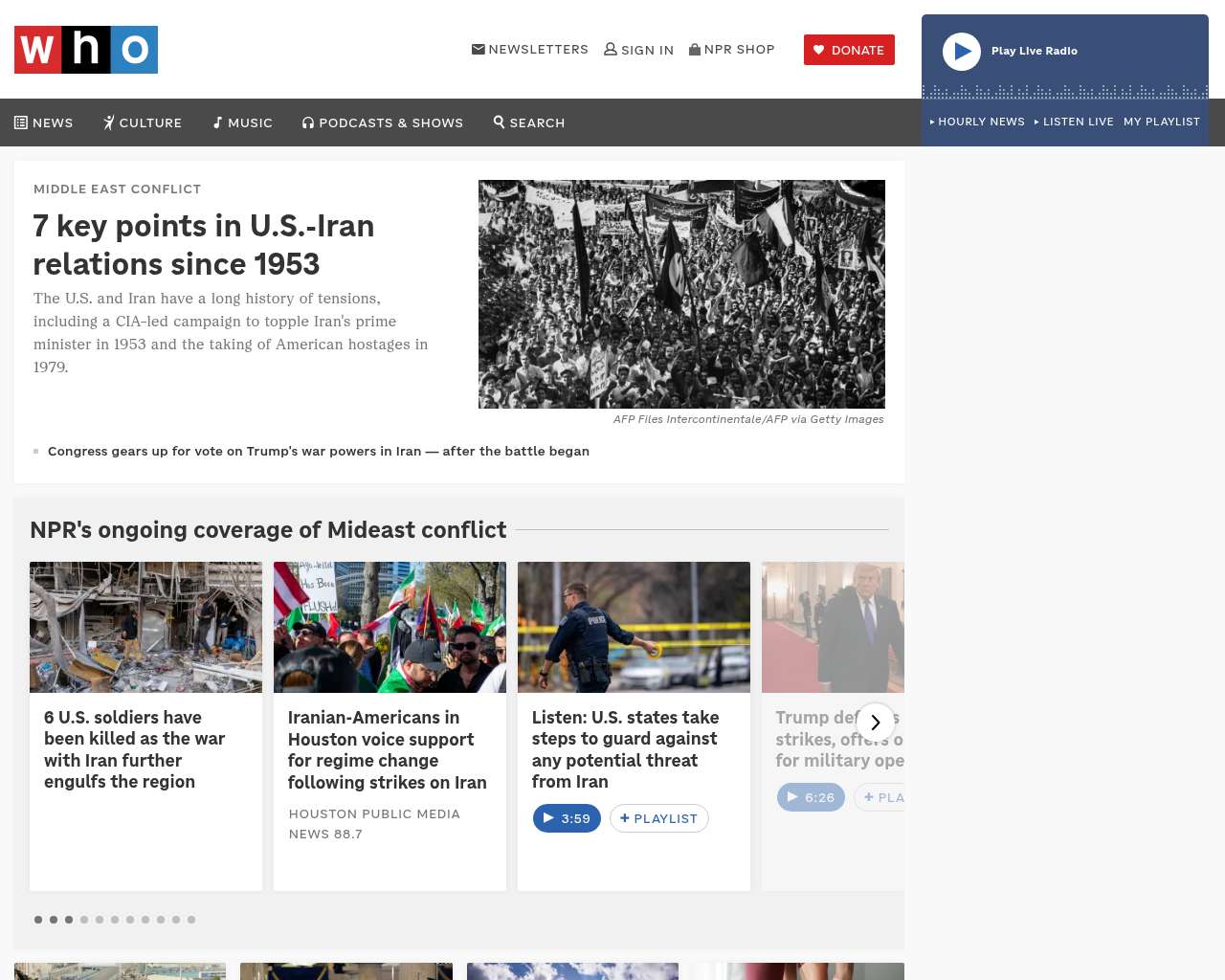Open 'Listen: U.S. states take steps' article
1225x980 pixels.
pos(626,749)
